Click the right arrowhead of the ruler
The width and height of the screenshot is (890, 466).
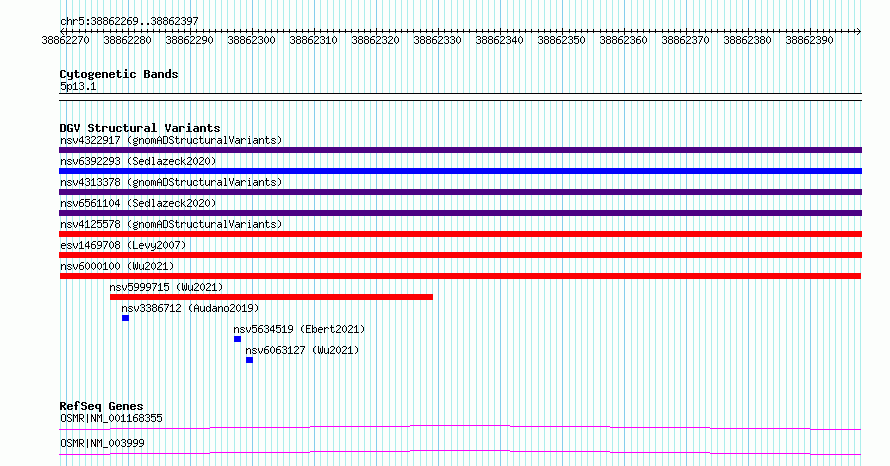coord(859,31)
